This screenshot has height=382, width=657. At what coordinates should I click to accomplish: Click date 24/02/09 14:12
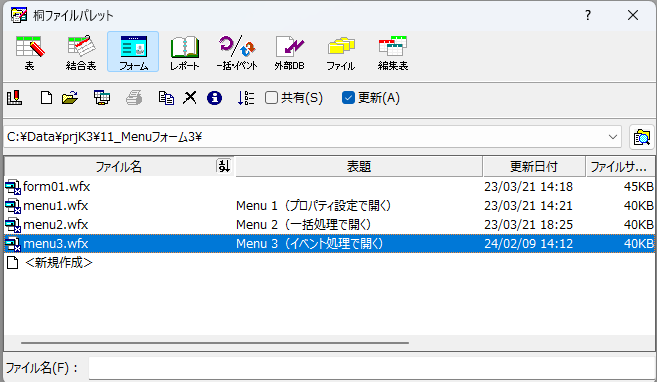528,244
